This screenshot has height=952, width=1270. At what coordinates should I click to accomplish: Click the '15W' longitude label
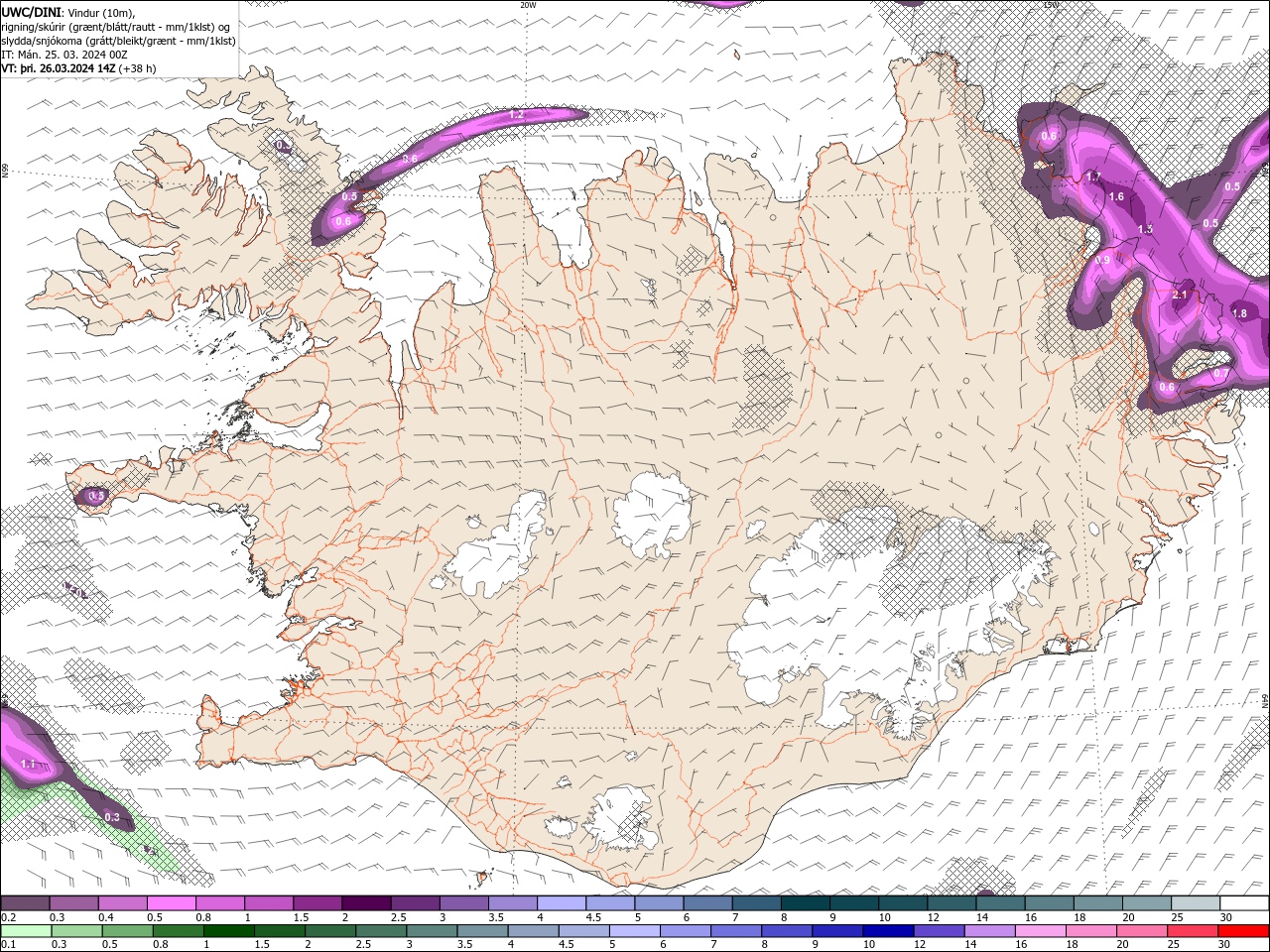[1051, 5]
